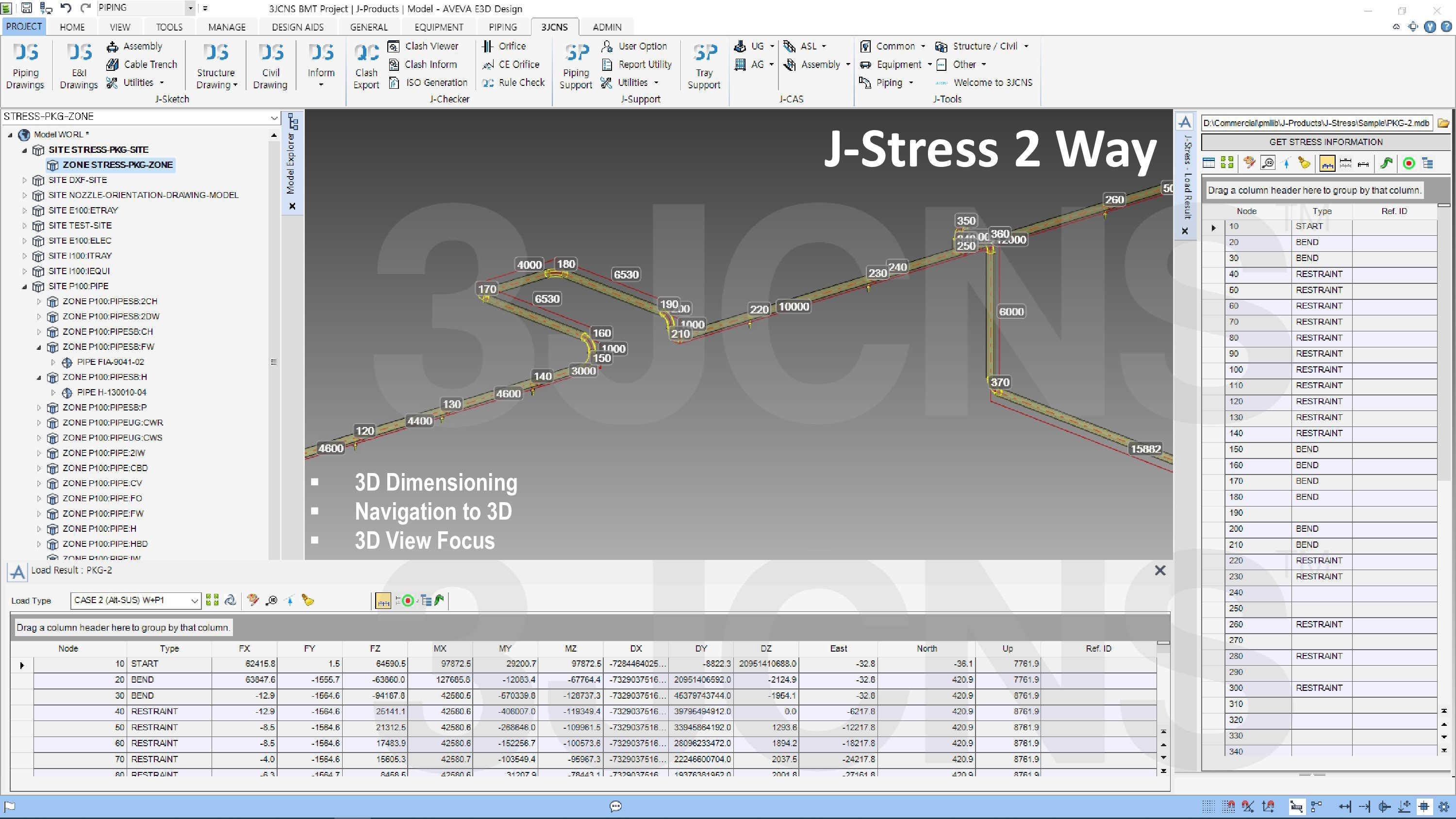Image resolution: width=1456 pixels, height=819 pixels.
Task: Click the MDB file path field
Action: (x=1316, y=123)
